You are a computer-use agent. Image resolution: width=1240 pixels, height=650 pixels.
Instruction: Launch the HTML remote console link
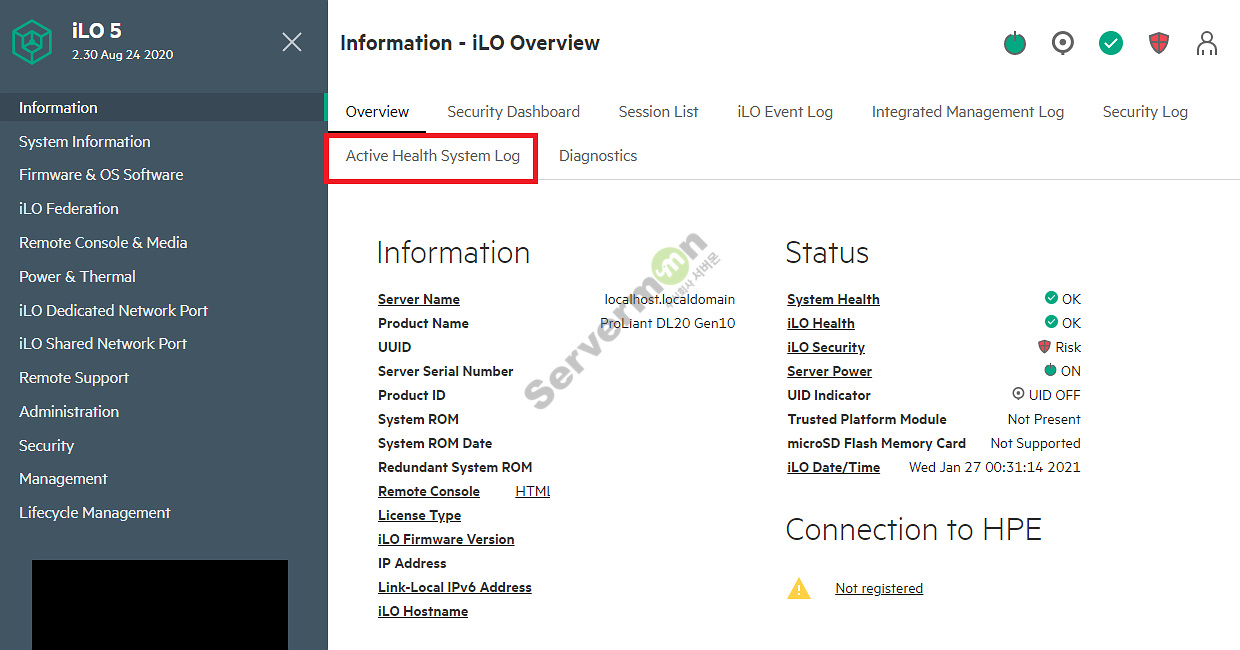(x=533, y=491)
